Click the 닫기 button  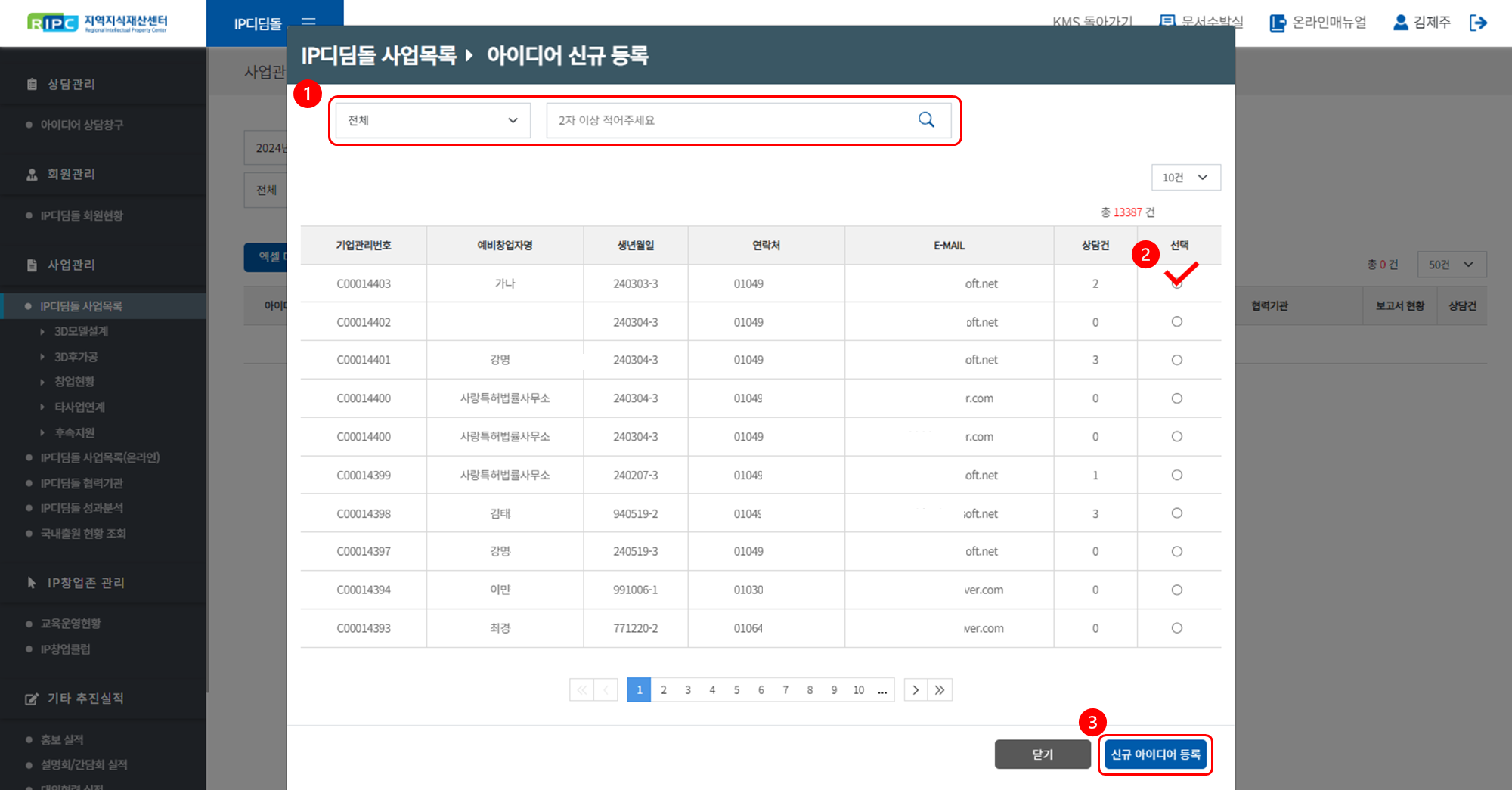click(1042, 754)
